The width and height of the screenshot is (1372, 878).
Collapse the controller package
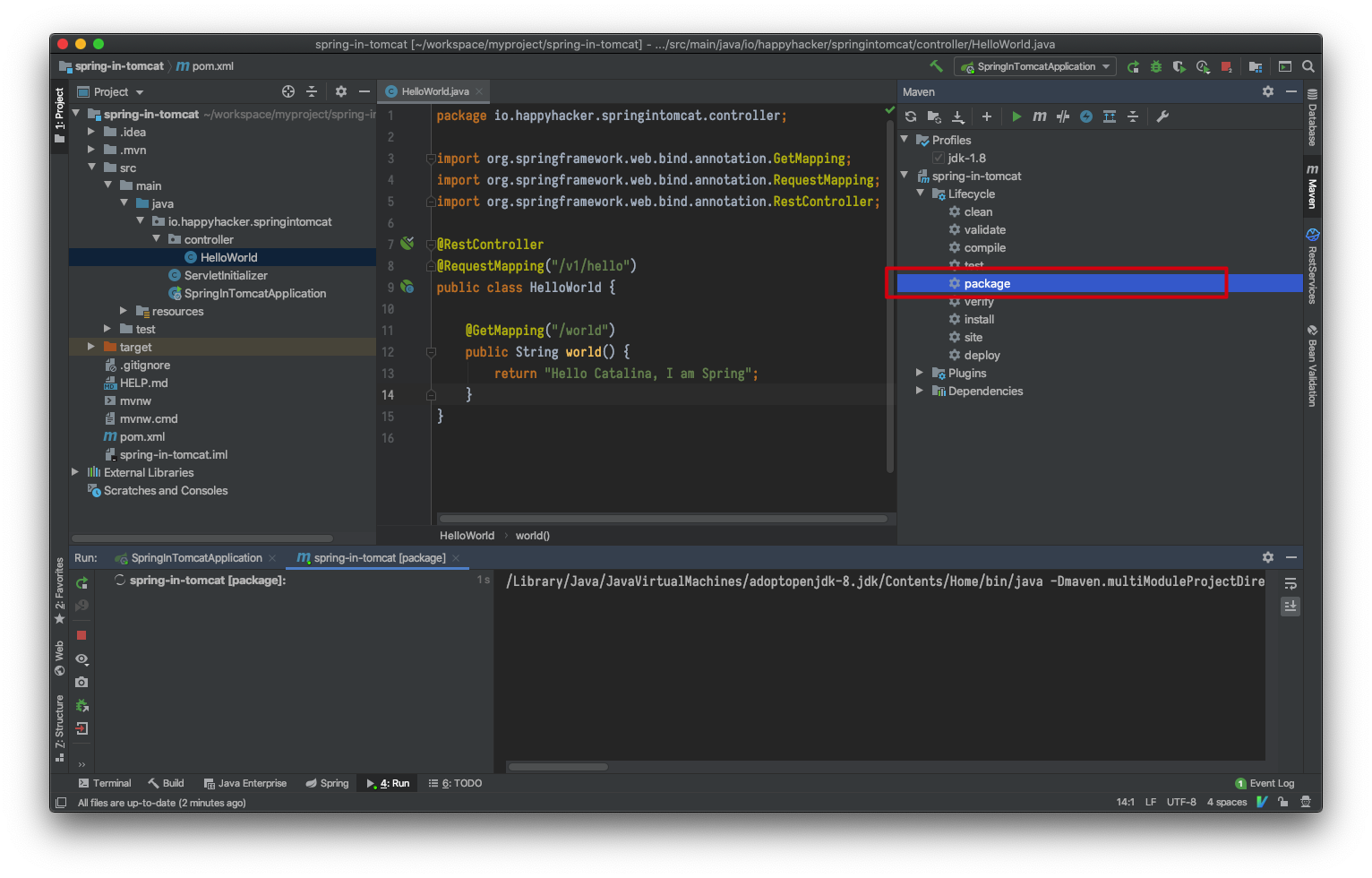point(156,239)
